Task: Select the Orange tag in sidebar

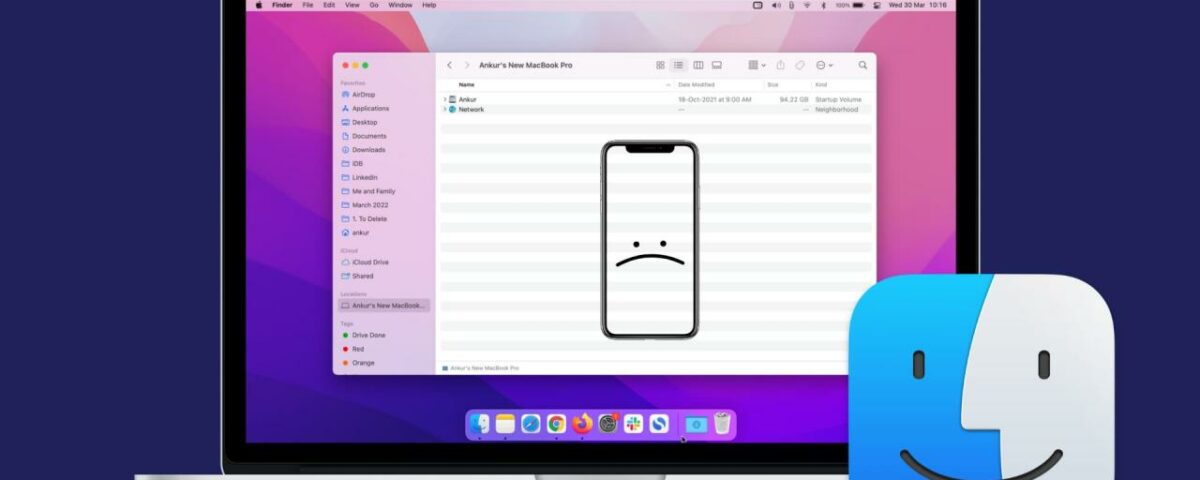Action: click(357, 363)
